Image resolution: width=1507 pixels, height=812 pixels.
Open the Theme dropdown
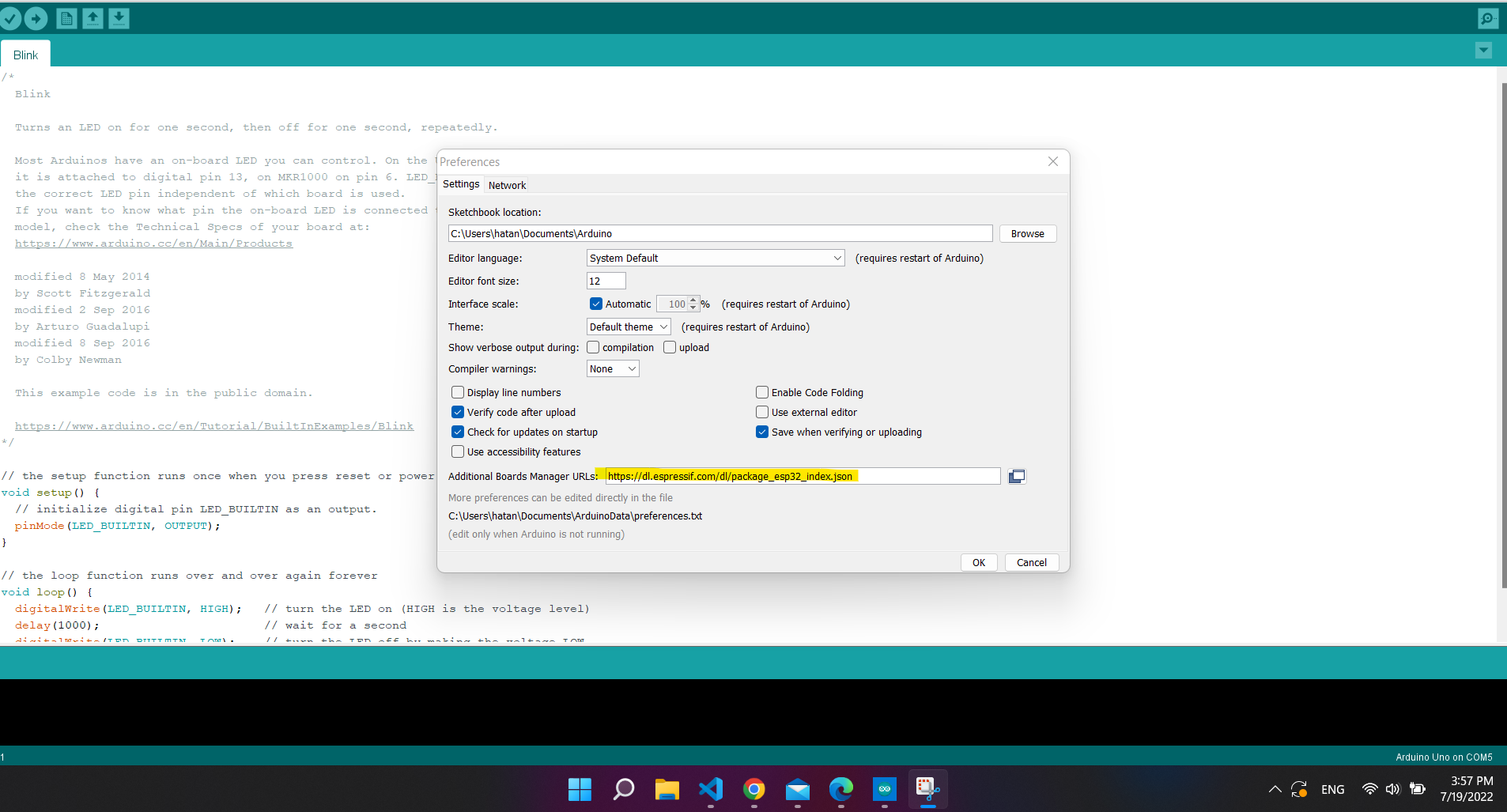629,327
